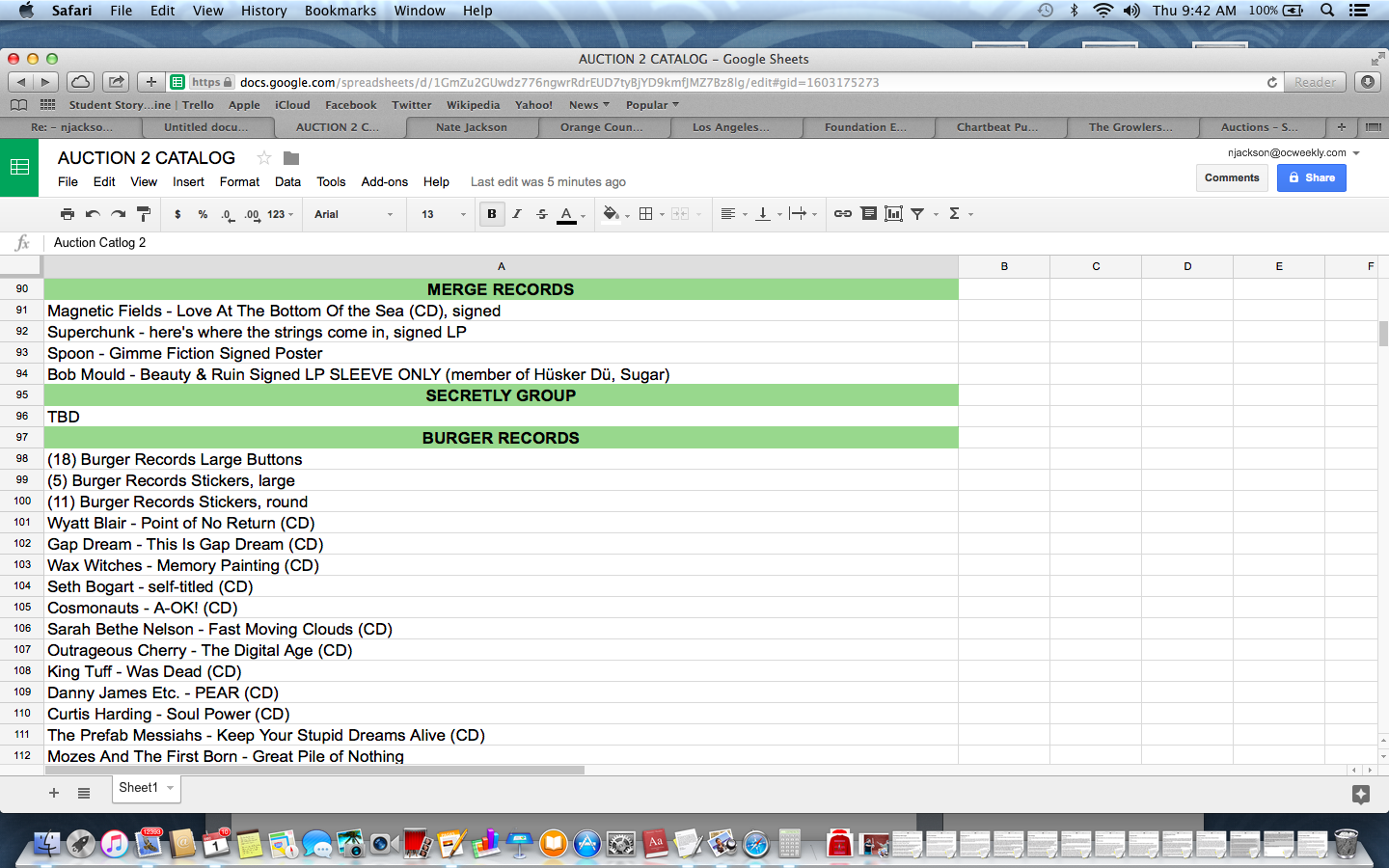This screenshot has height=868, width=1389.
Task: Click the blue Share button
Action: (1311, 177)
